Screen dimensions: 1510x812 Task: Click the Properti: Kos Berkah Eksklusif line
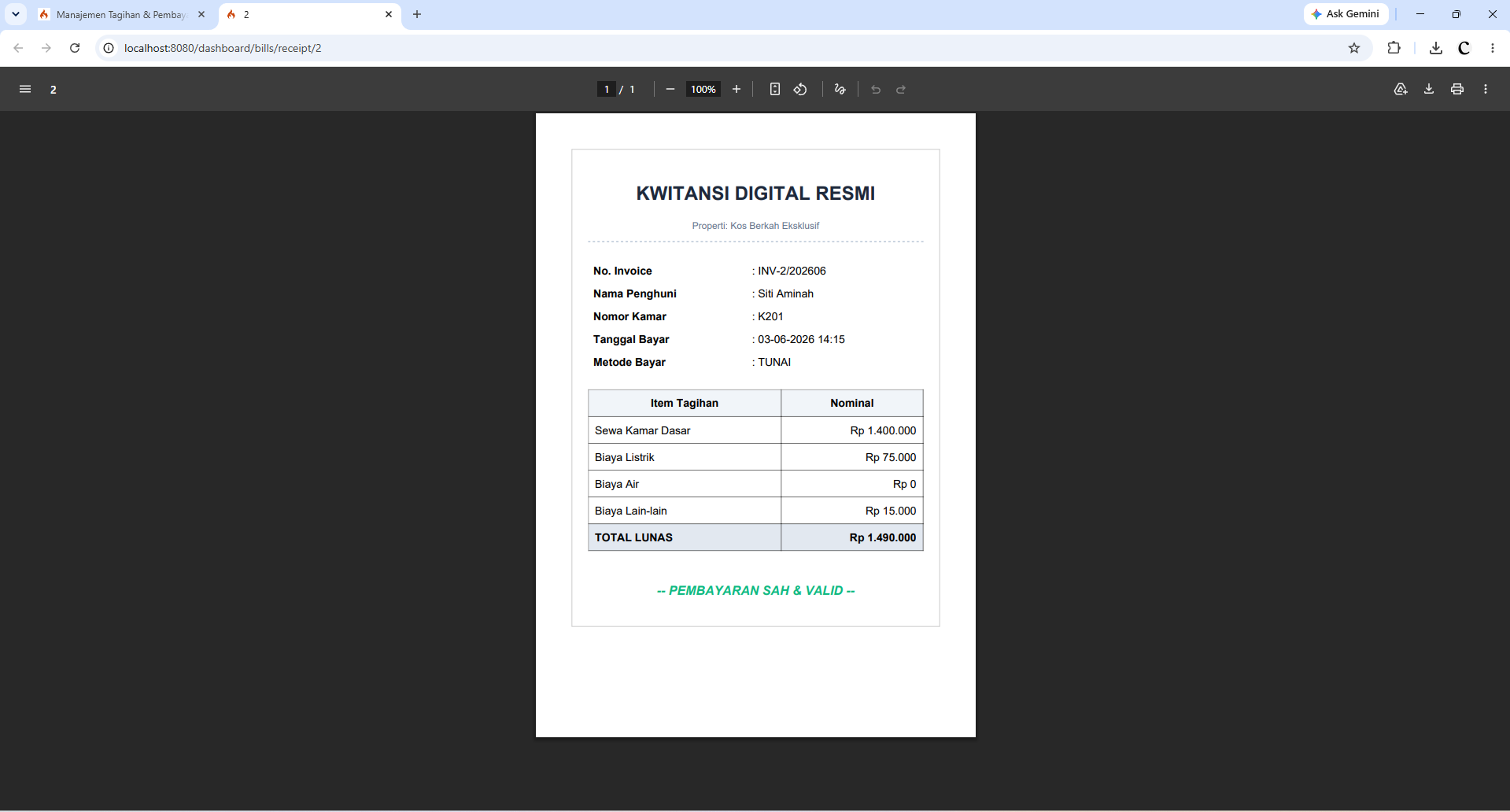[755, 226]
